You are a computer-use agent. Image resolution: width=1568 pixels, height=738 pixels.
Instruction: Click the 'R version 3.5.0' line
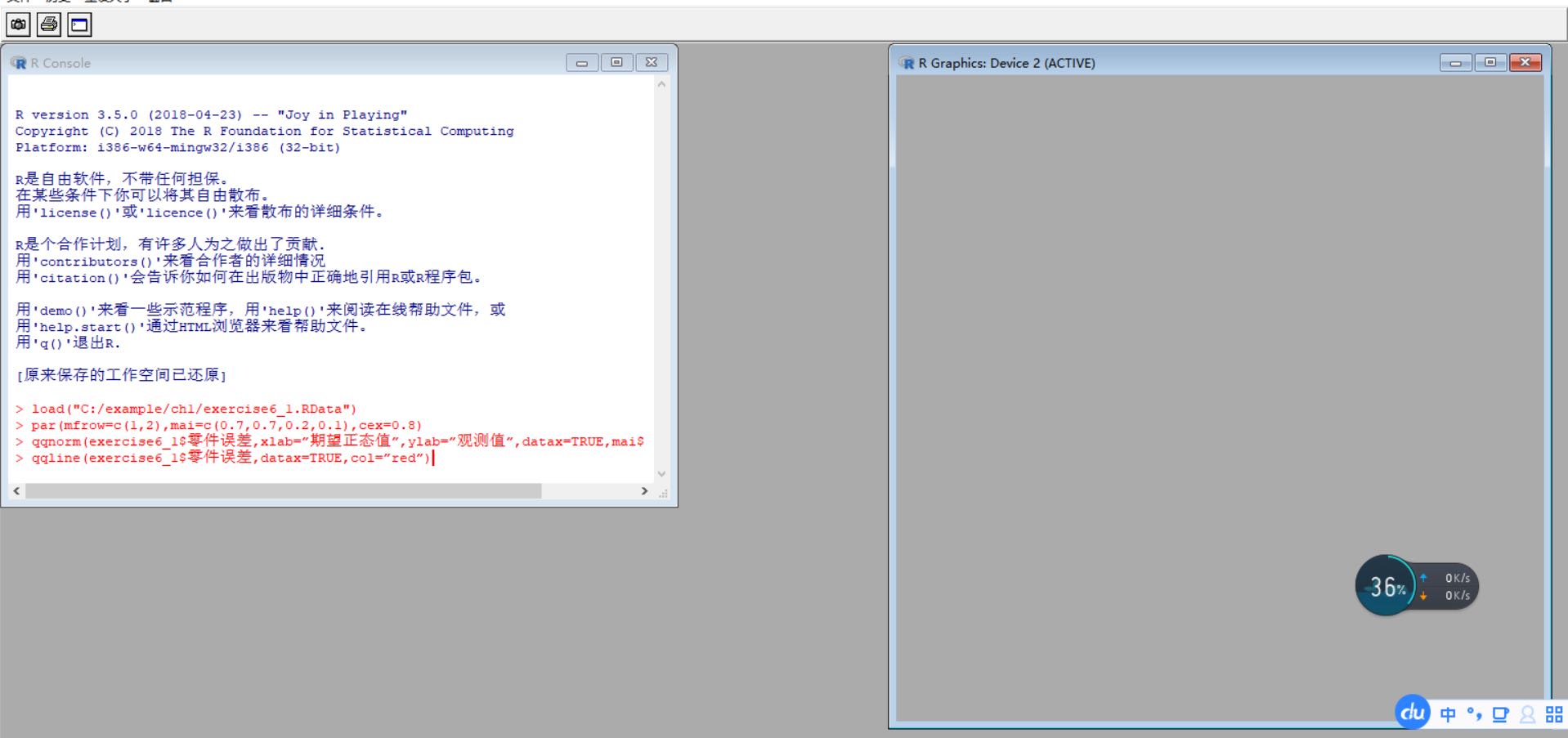pos(211,114)
